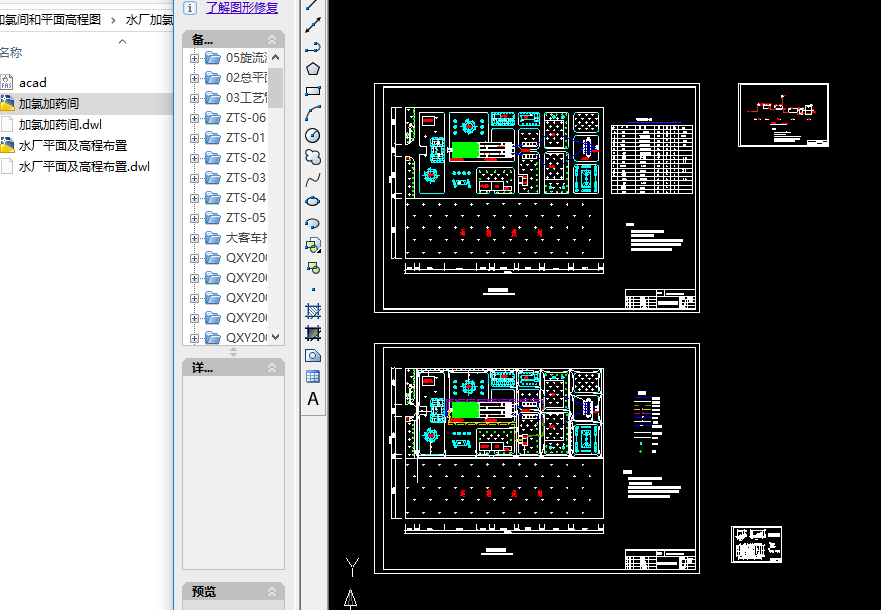Click the 水厂平面及高程布置 drawing file icon
This screenshot has height=610, width=881.
[7, 145]
